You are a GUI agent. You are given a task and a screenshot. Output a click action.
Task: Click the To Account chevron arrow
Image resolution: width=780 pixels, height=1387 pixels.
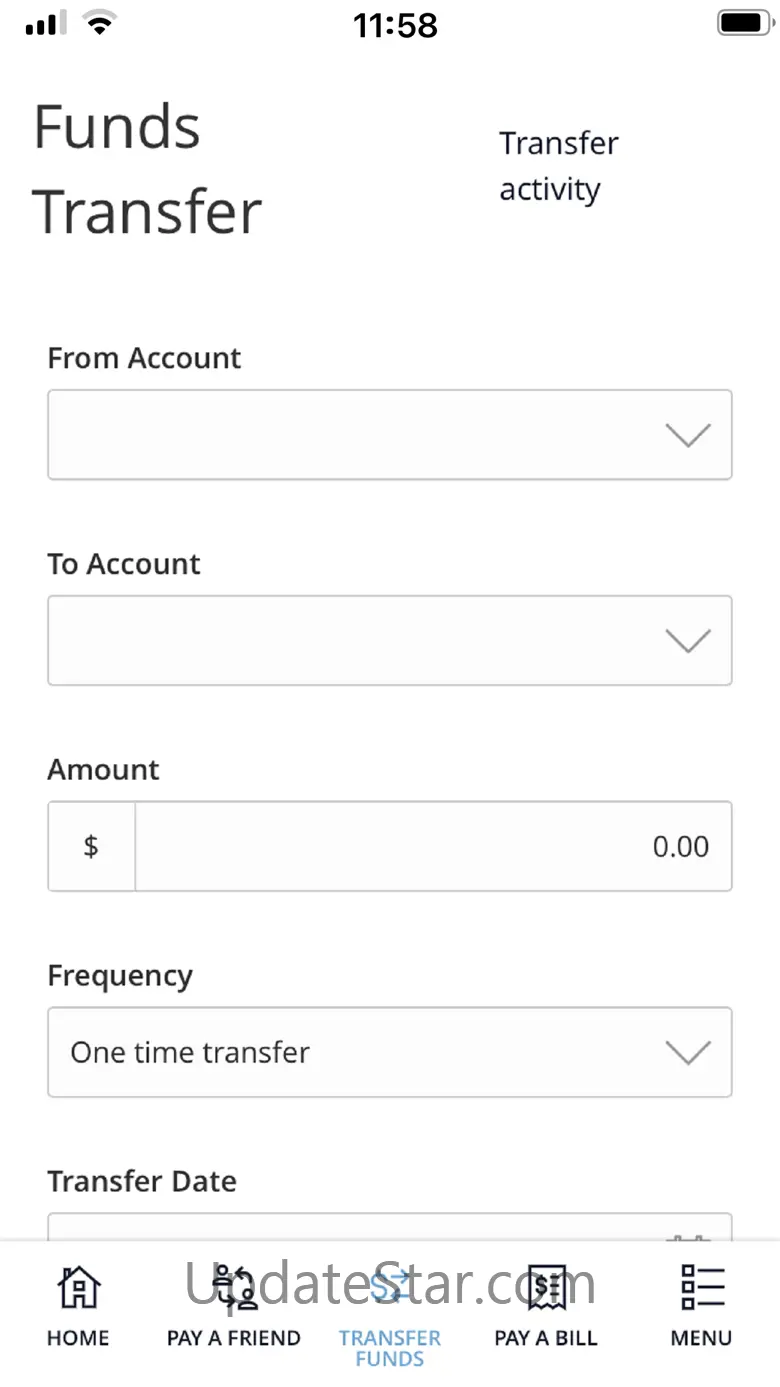(x=688, y=641)
